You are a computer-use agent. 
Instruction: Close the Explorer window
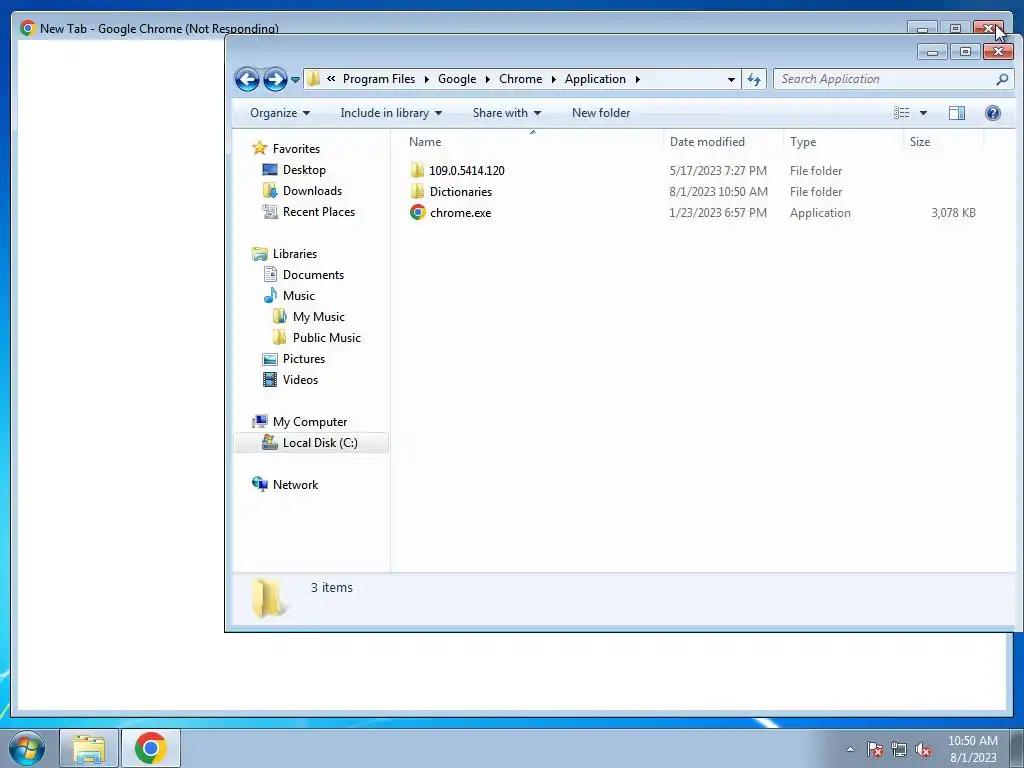tap(998, 52)
